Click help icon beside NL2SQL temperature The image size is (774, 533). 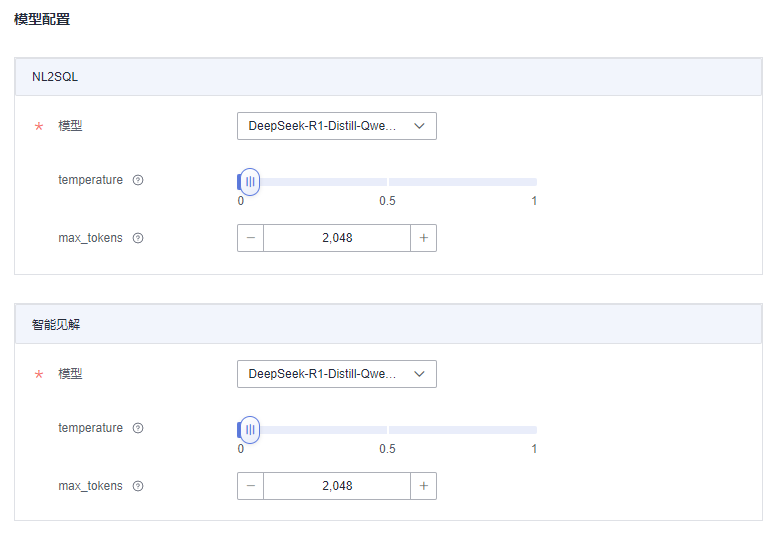click(138, 181)
